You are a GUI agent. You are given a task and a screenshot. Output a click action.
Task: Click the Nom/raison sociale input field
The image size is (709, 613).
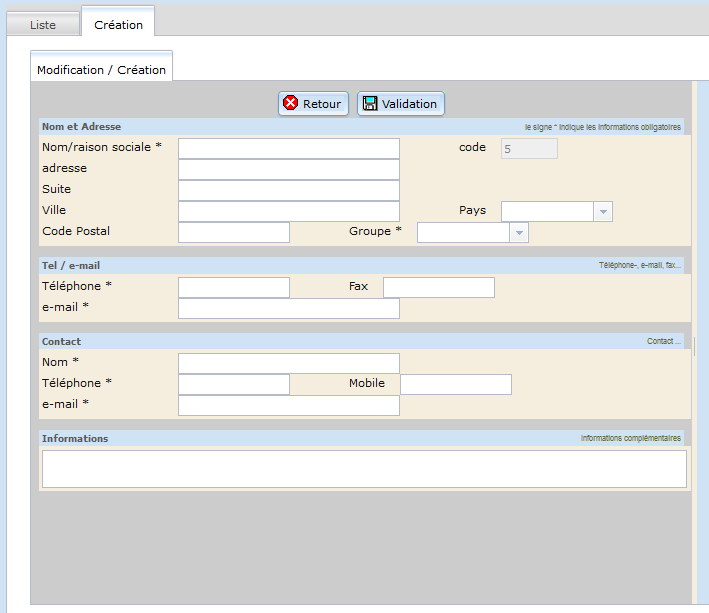click(x=288, y=148)
